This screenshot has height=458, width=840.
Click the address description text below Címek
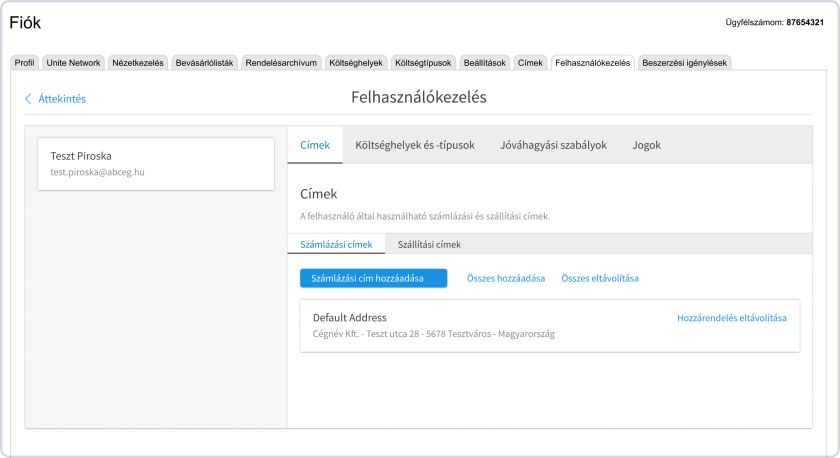tap(425, 216)
